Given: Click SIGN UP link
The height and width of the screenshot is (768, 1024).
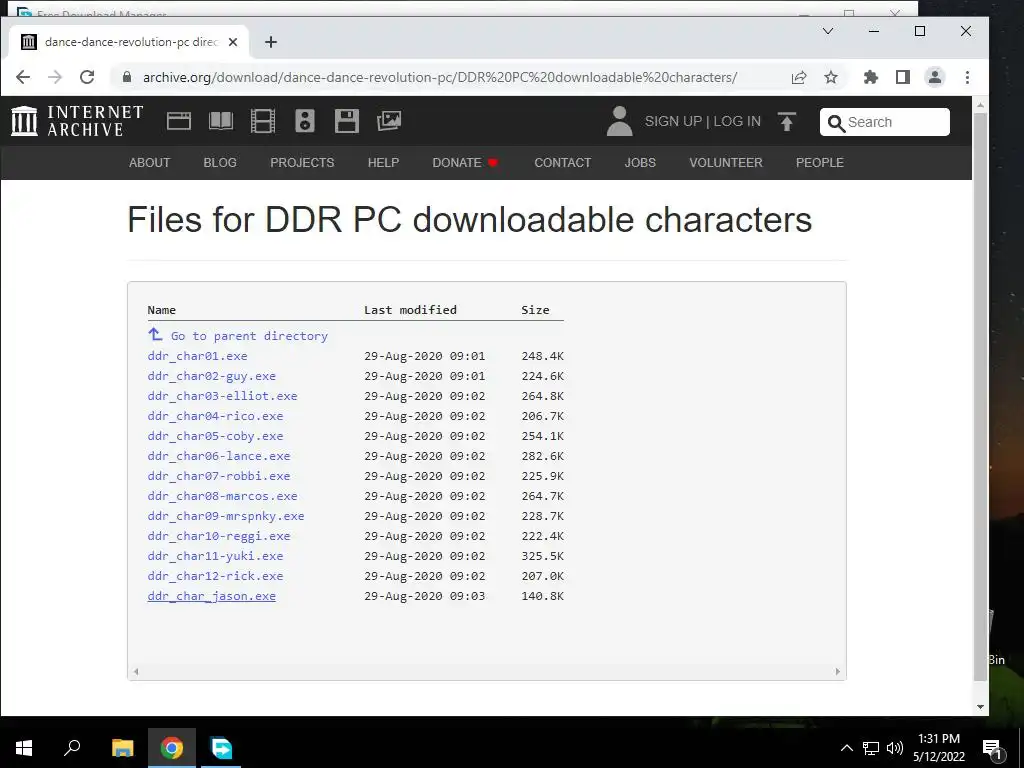Looking at the screenshot, I should pyautogui.click(x=673, y=121).
